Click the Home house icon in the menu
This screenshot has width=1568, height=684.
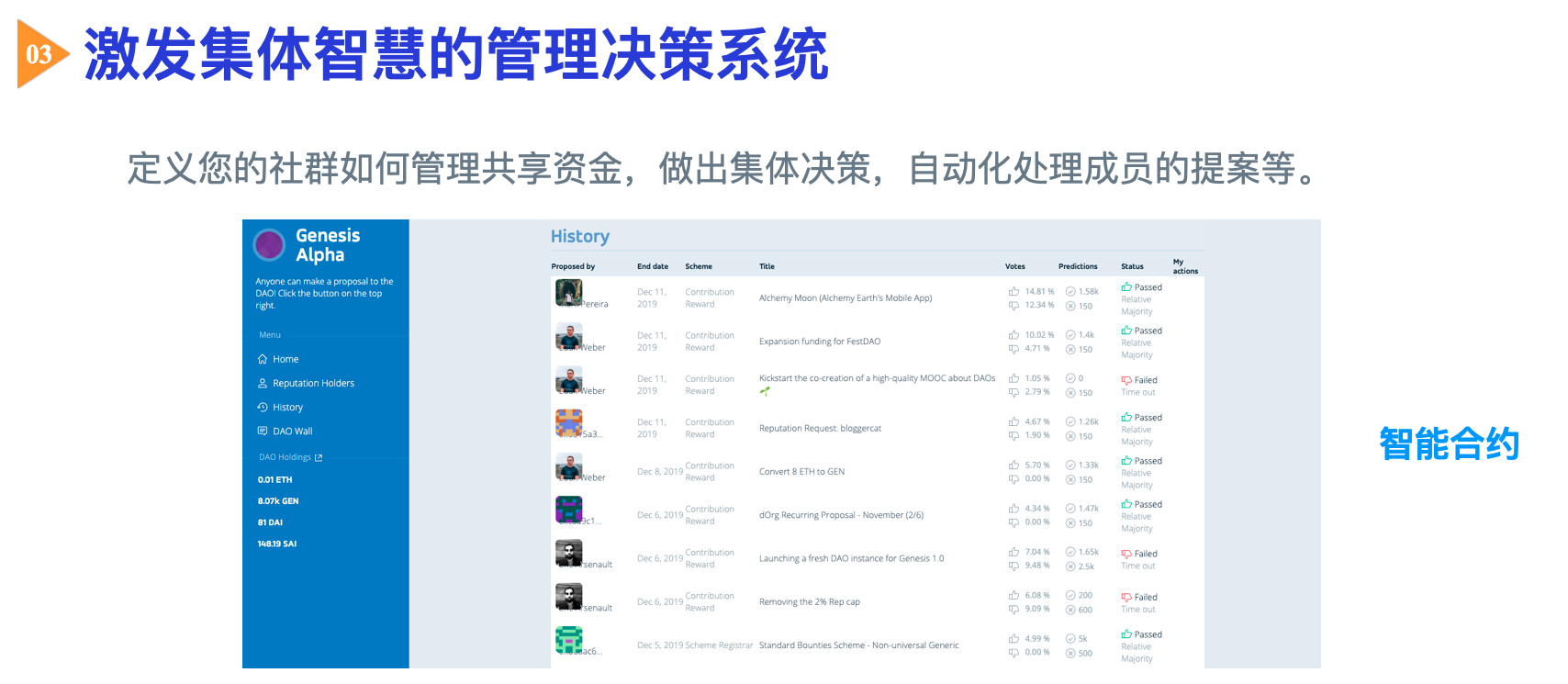click(x=263, y=359)
